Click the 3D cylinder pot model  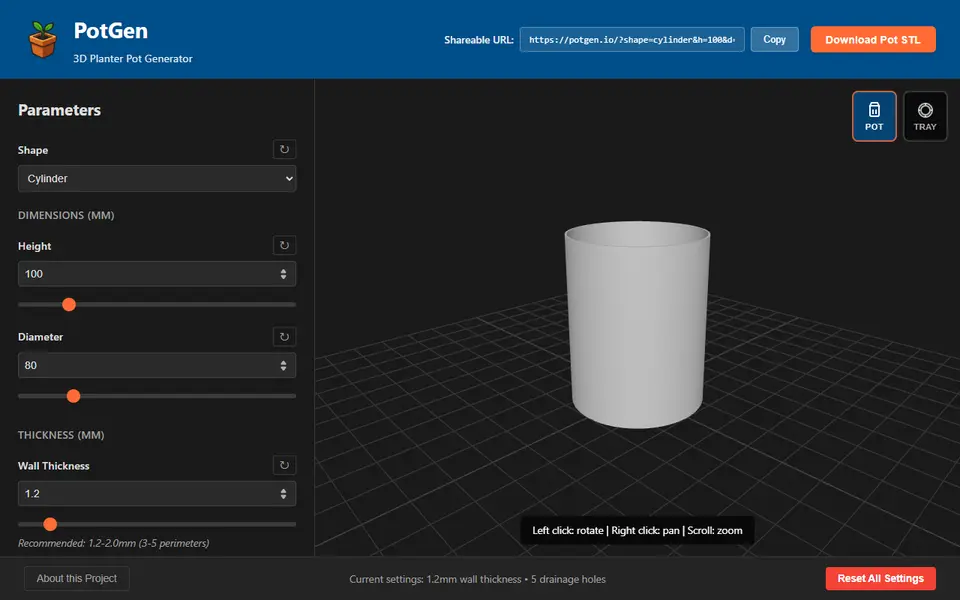[x=637, y=324]
